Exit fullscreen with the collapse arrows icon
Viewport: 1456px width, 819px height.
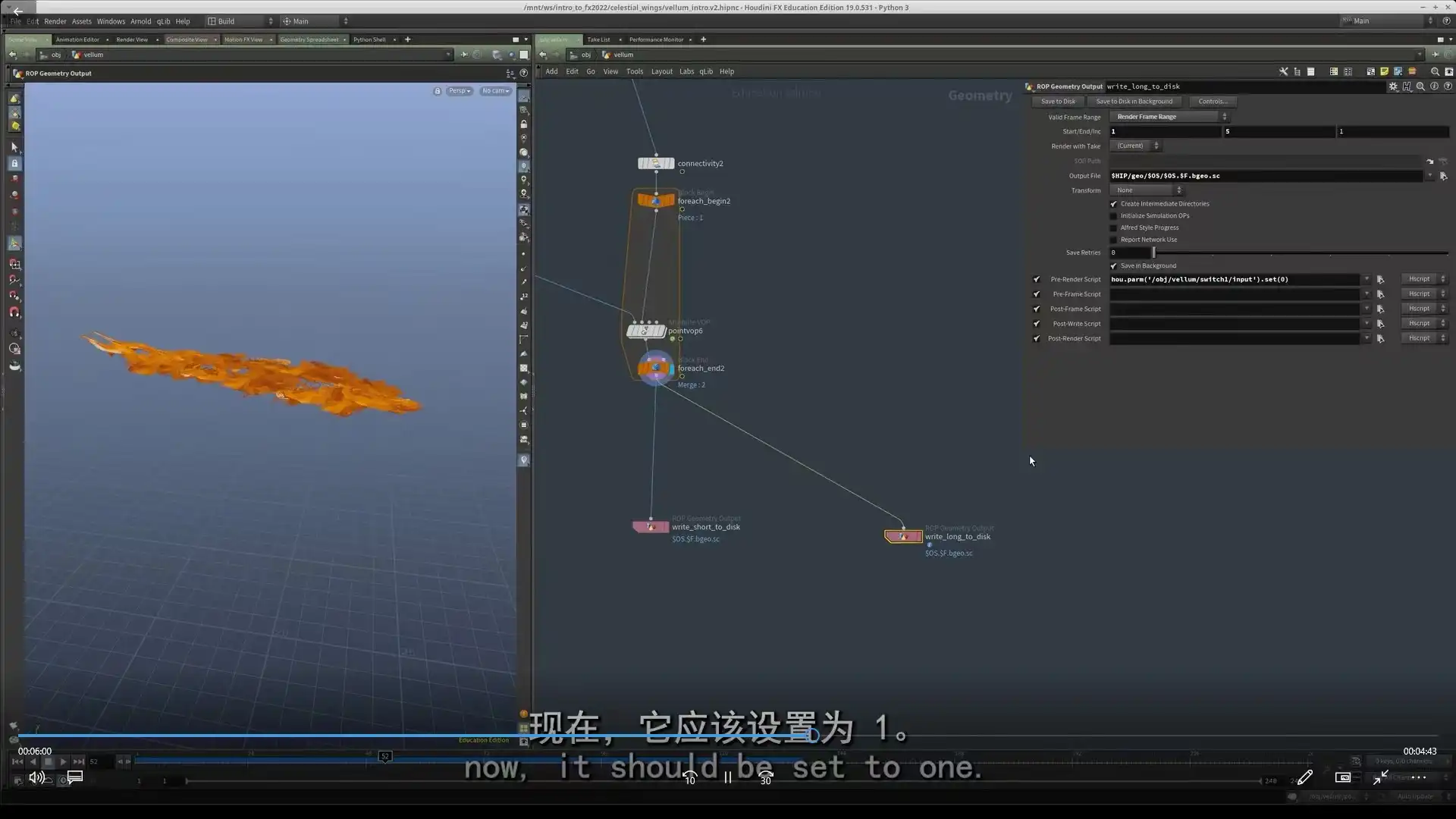[1380, 777]
